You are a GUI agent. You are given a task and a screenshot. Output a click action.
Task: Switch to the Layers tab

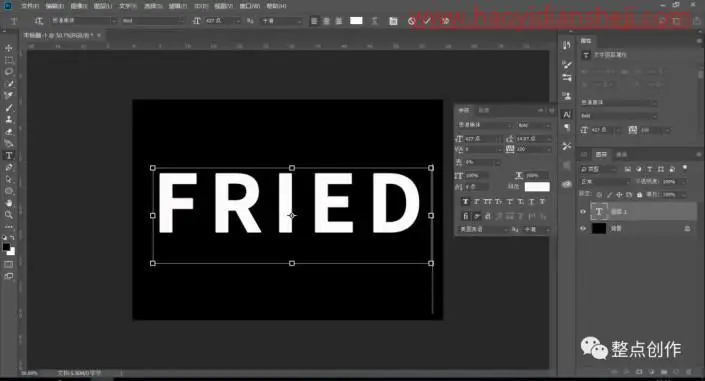pyautogui.click(x=601, y=154)
